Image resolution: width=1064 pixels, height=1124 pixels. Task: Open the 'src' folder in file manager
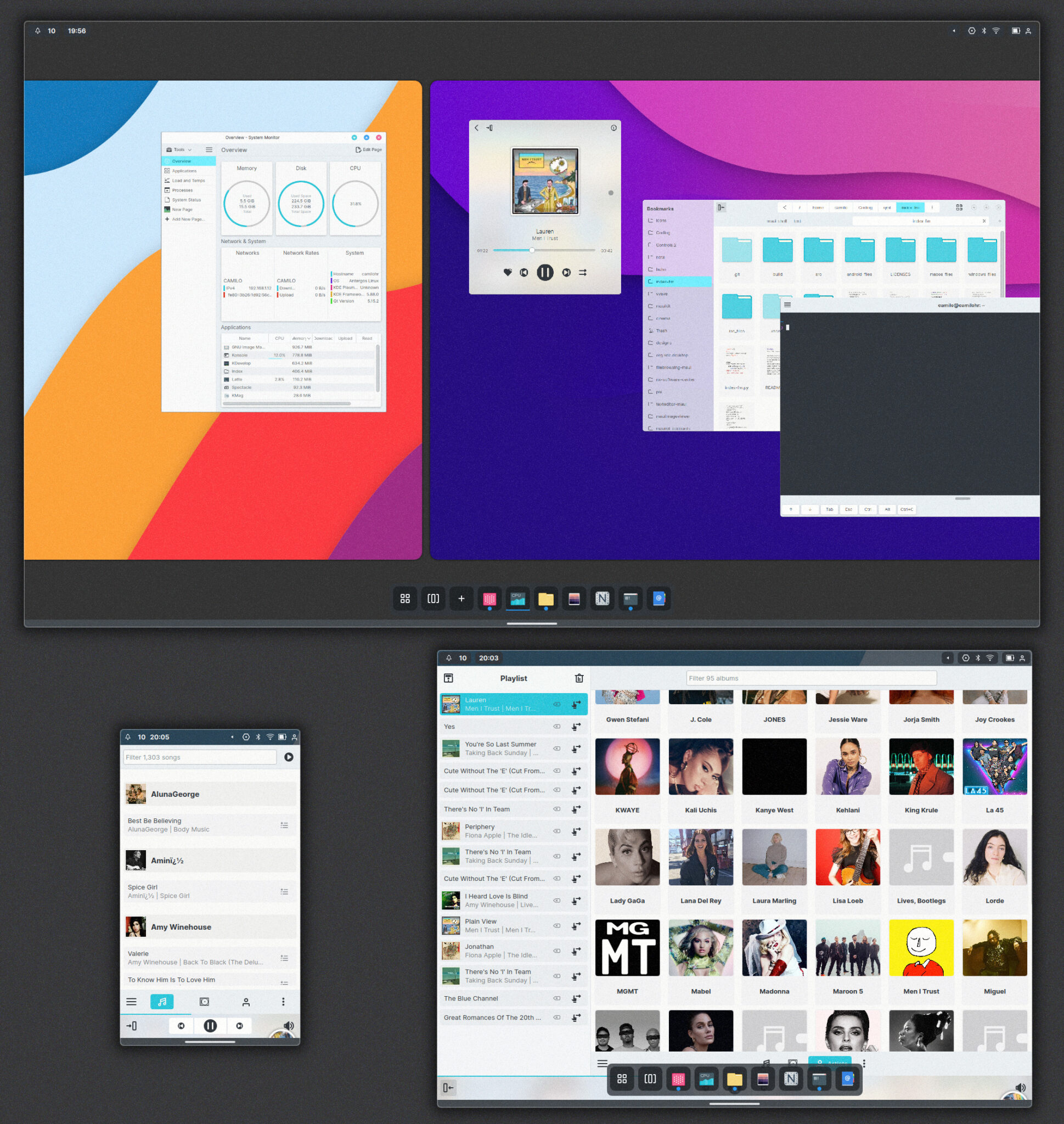[x=818, y=256]
